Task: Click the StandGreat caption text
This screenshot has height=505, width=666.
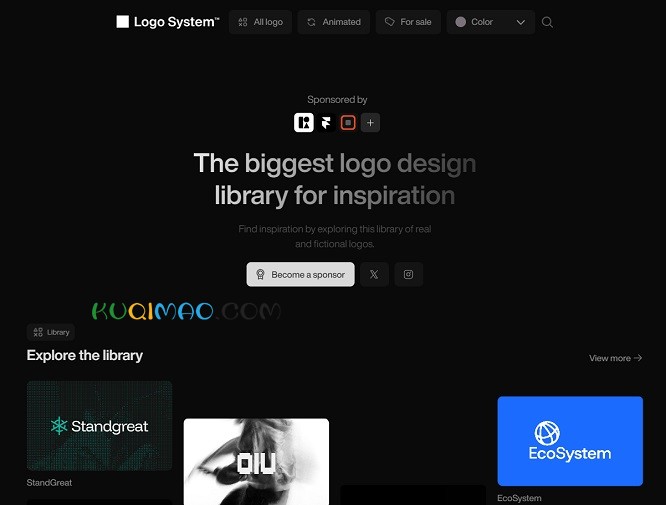Action: pos(49,482)
